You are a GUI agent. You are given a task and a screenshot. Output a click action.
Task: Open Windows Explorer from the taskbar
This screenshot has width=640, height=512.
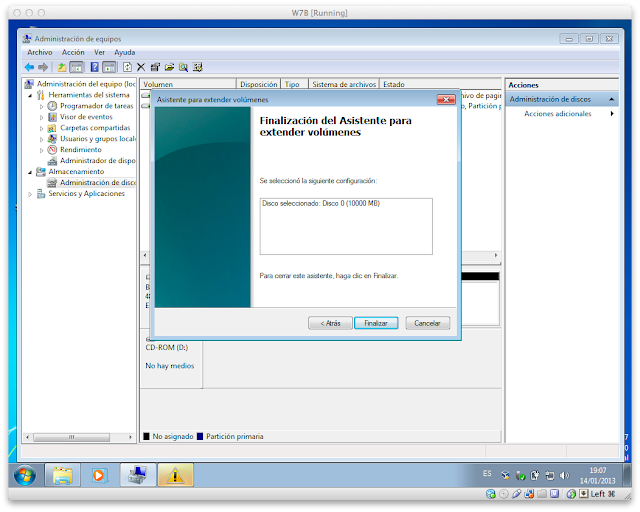click(62, 476)
